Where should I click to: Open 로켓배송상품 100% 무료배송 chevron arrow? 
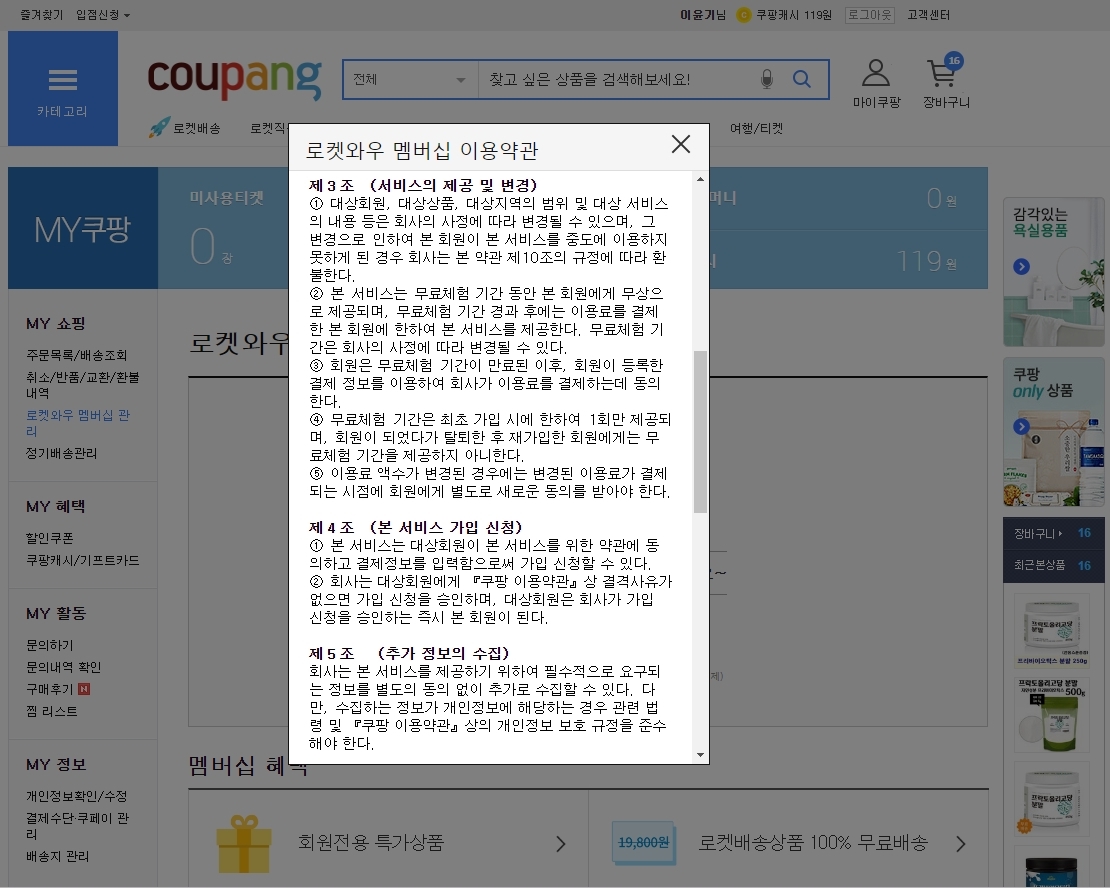[961, 843]
